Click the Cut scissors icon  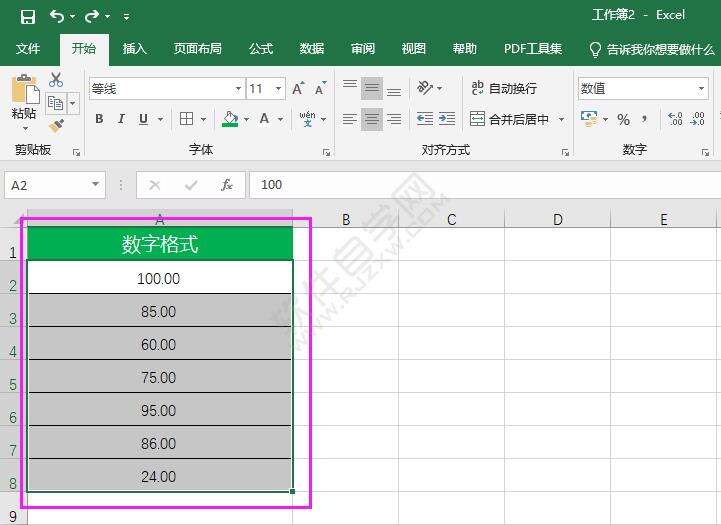point(56,80)
